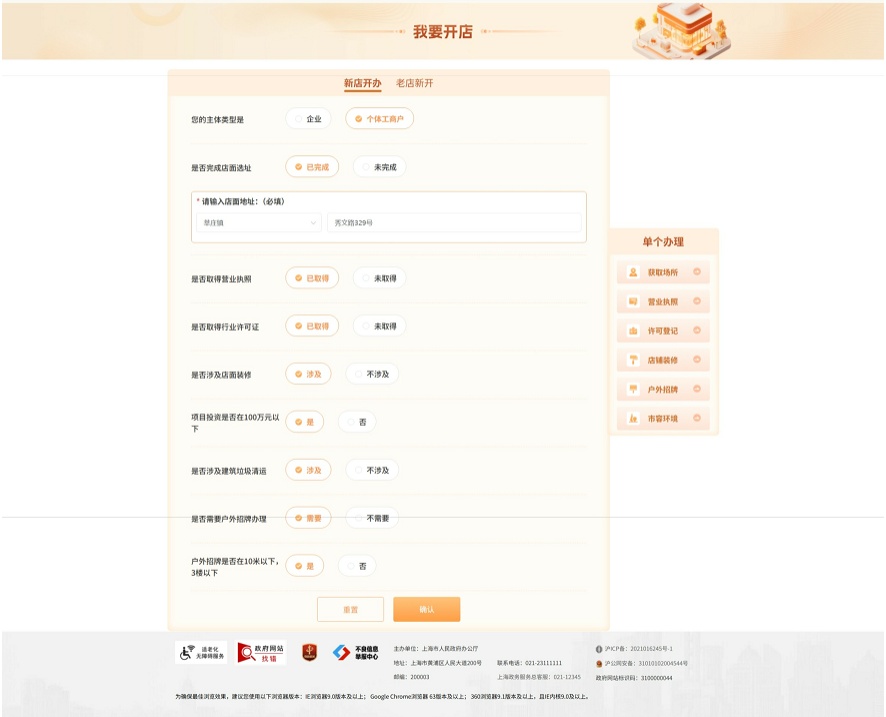
Task: Select 不需要 for 户外招牌办理
Action: (372, 518)
